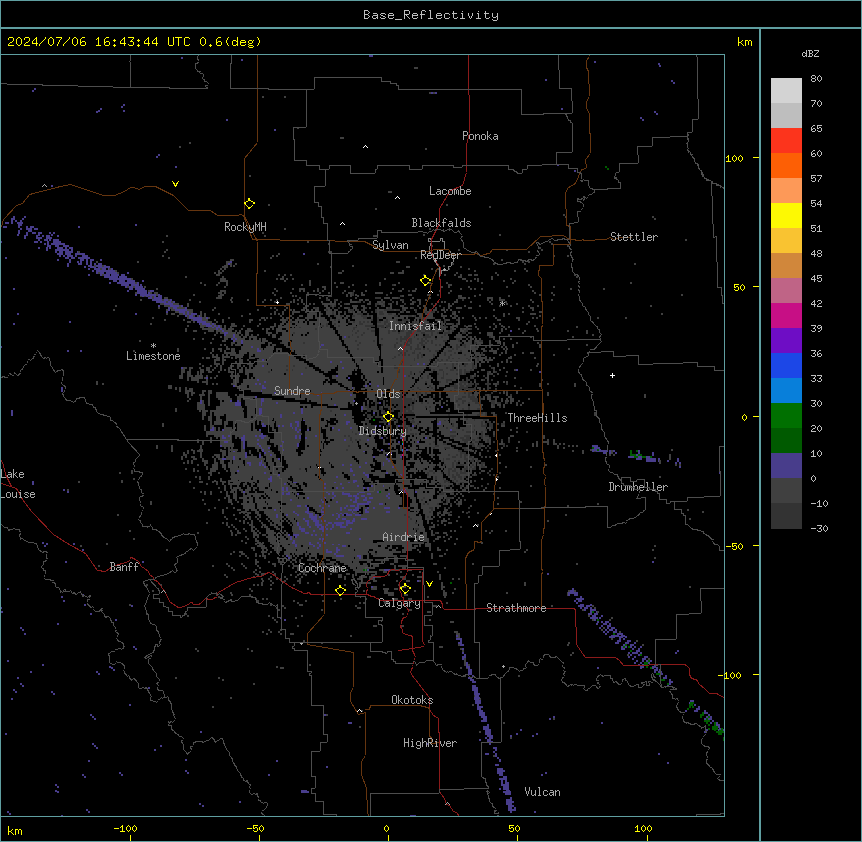Click the yellow diamond marker above RockyMH
The height and width of the screenshot is (842, 862).
(250, 204)
